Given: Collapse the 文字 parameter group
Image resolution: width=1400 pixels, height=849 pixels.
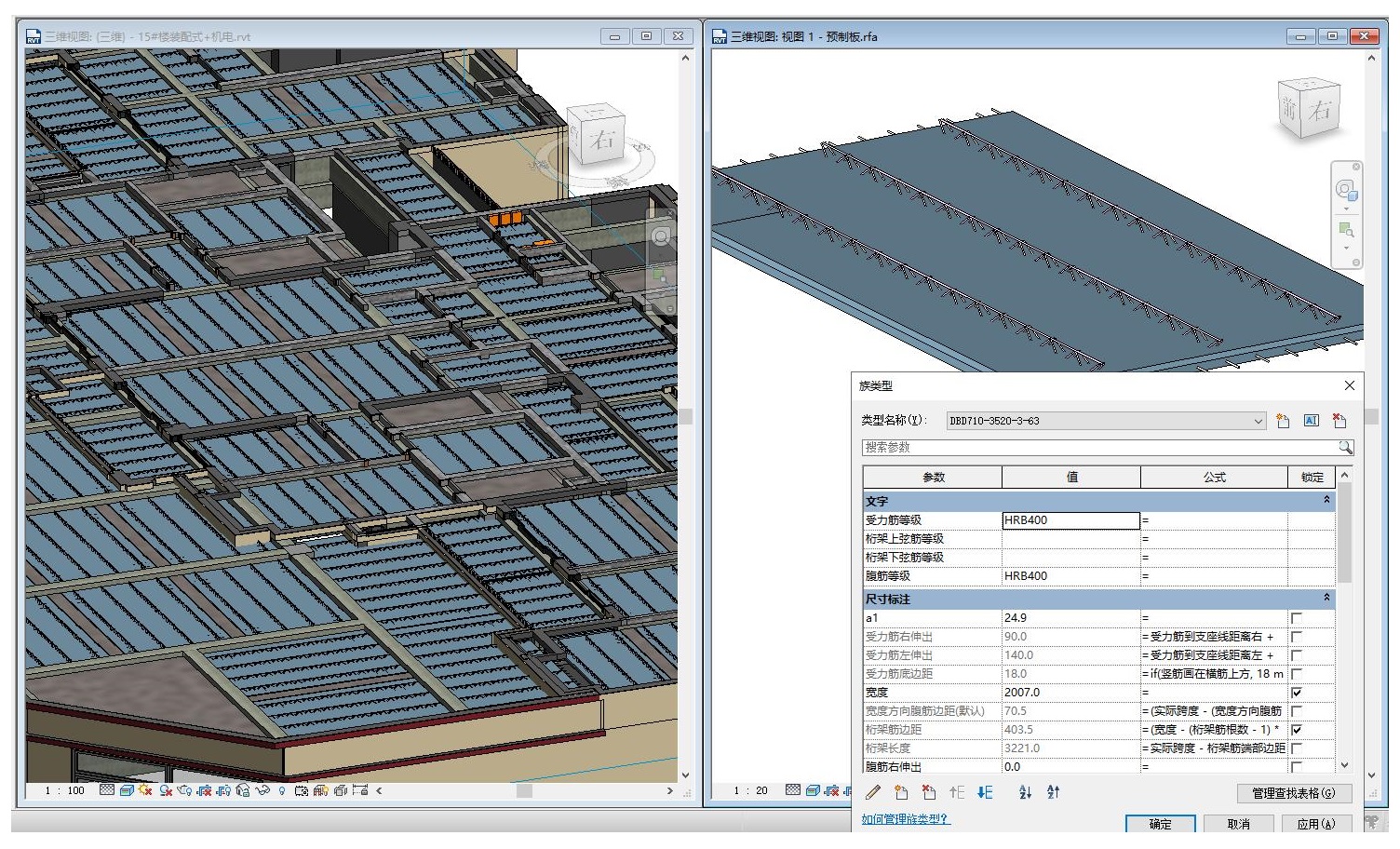Looking at the screenshot, I should pyautogui.click(x=1326, y=501).
